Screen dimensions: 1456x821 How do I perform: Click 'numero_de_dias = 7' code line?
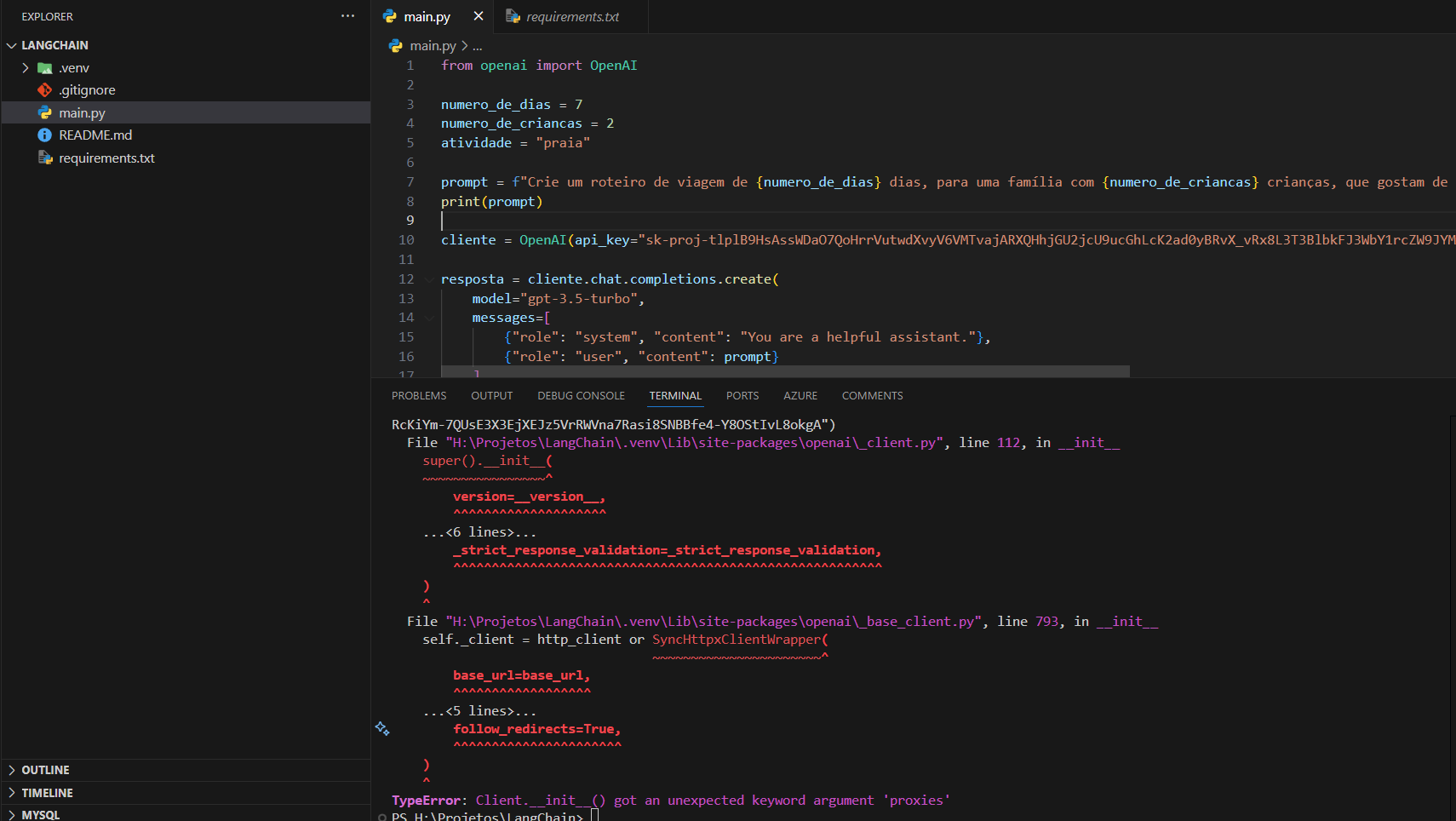[512, 105]
